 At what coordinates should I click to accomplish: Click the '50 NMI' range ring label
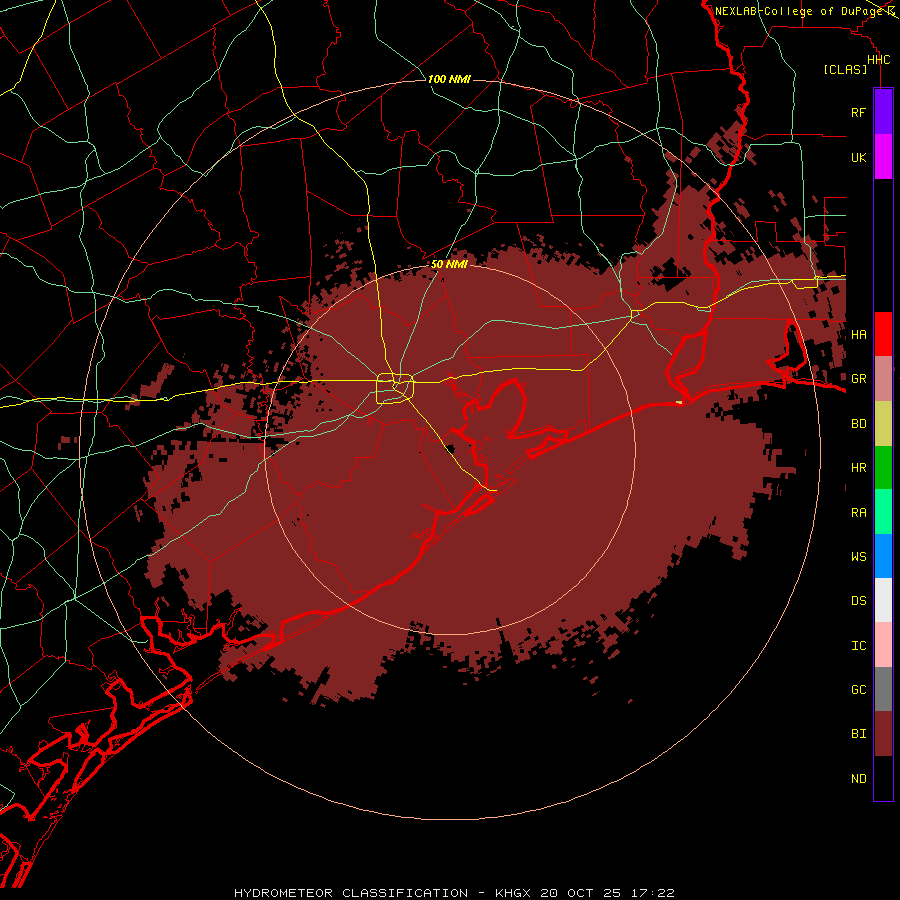point(449,264)
